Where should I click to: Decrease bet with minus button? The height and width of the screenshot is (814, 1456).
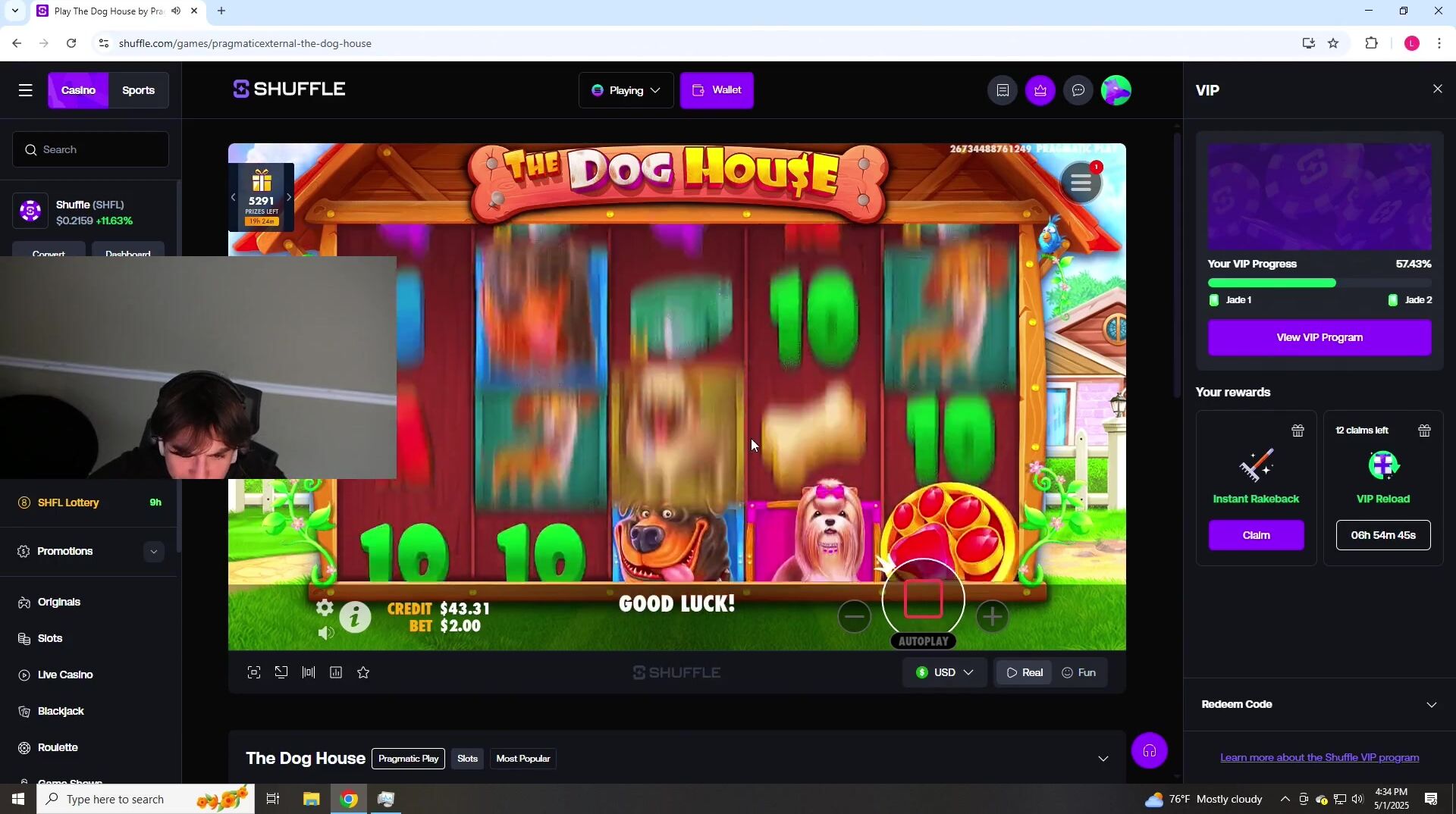coord(855,616)
